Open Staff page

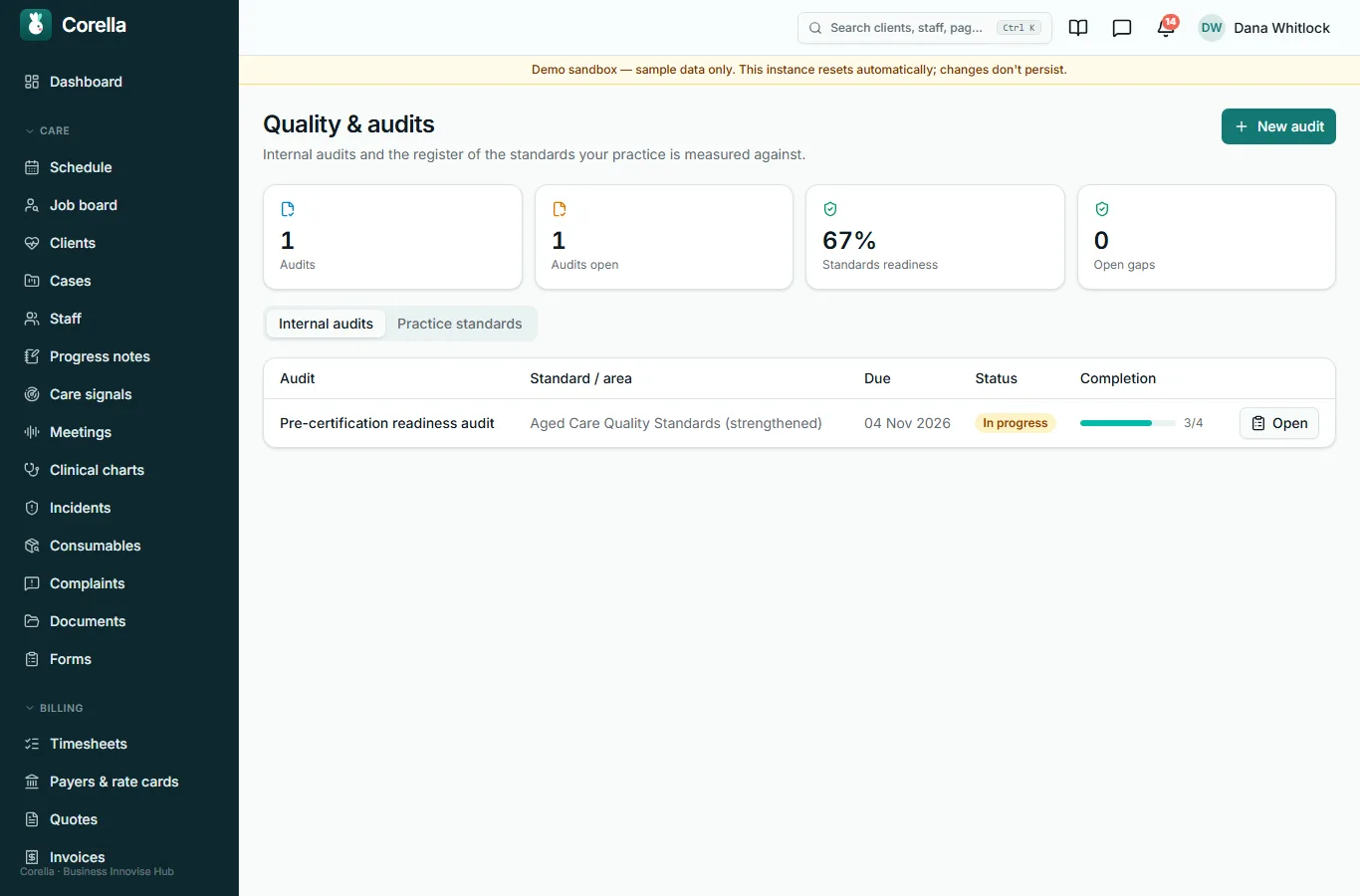pos(119,319)
